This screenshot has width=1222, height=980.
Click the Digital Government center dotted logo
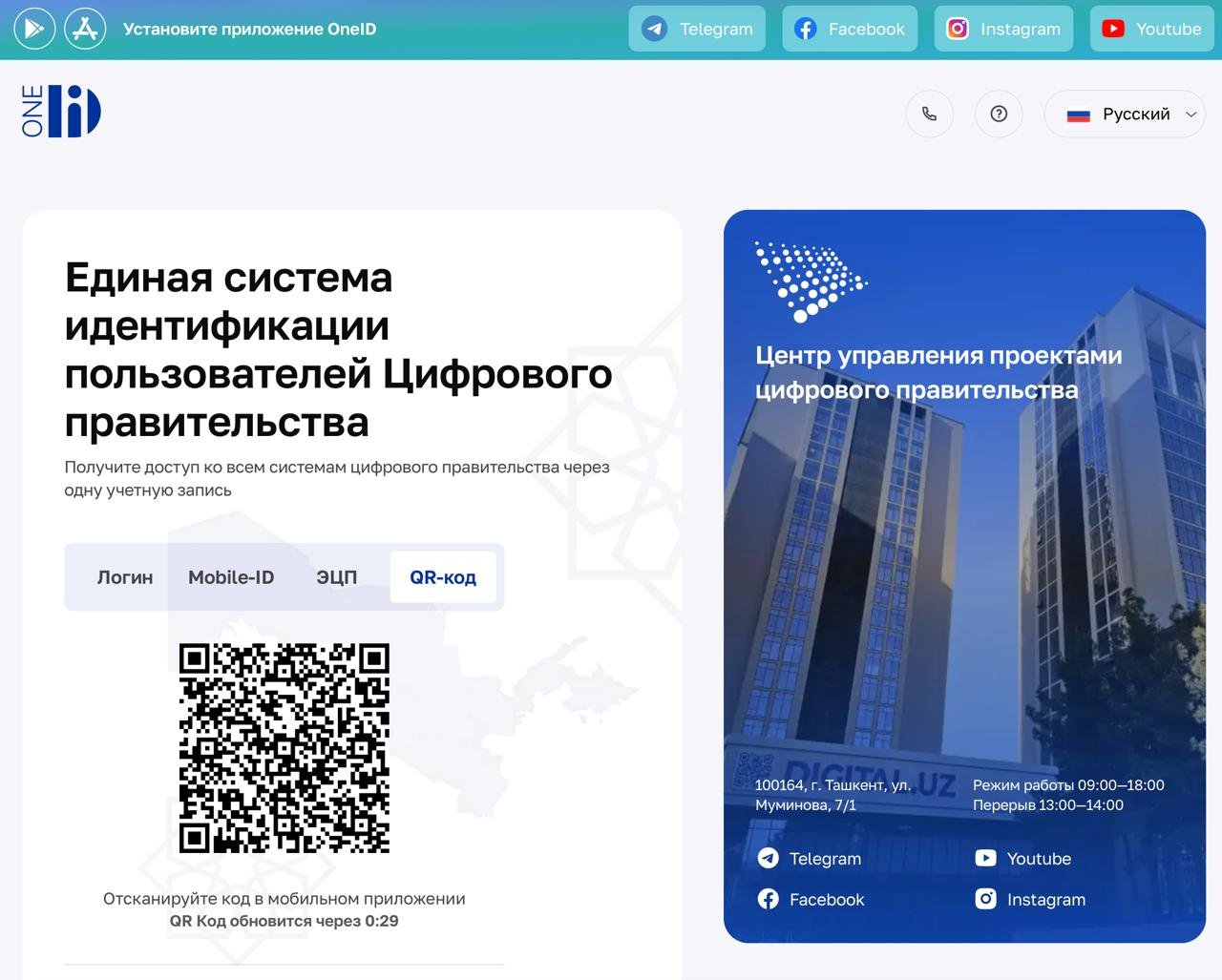[811, 281]
